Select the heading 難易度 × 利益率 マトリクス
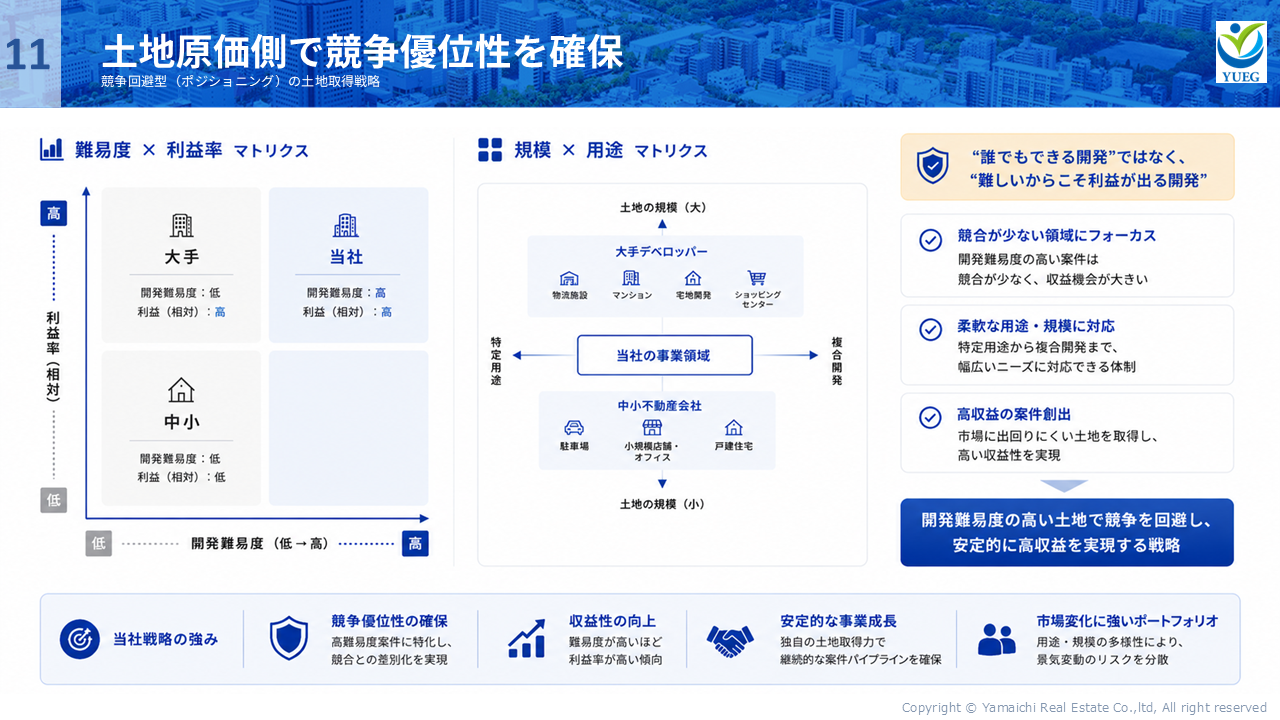 192,150
